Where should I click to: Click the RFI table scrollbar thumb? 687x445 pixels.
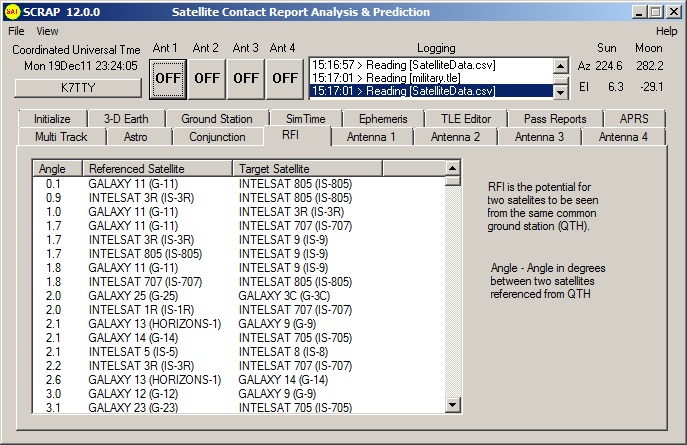coord(453,180)
